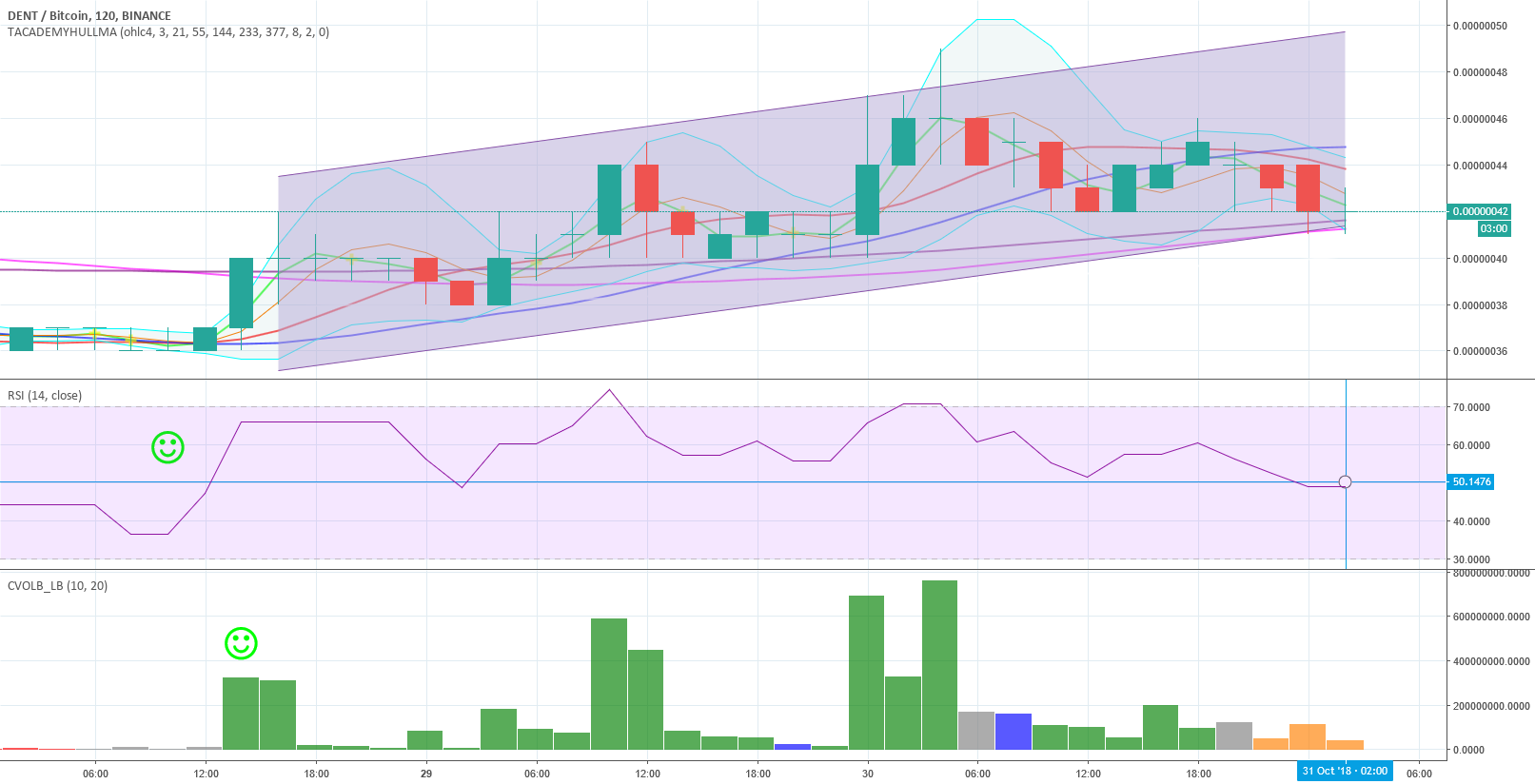Viewport: 1535px width, 784px height.
Task: Click the RSI (14, close) indicator label
Action: coord(45,396)
